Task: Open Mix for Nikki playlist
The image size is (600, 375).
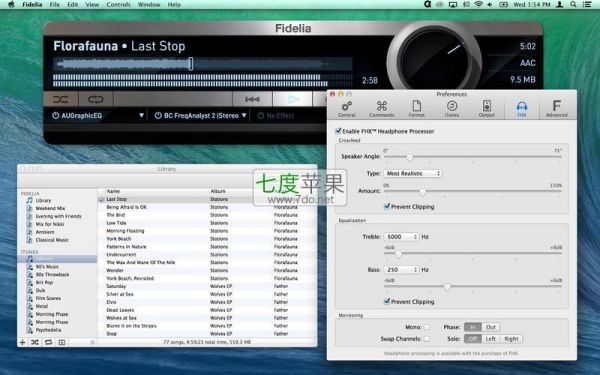Action: pos(50,224)
